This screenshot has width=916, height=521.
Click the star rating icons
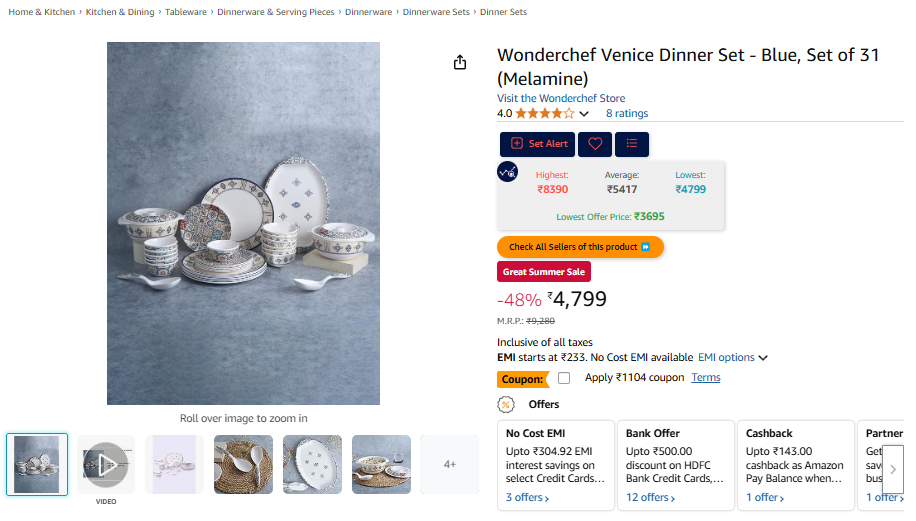coord(545,114)
